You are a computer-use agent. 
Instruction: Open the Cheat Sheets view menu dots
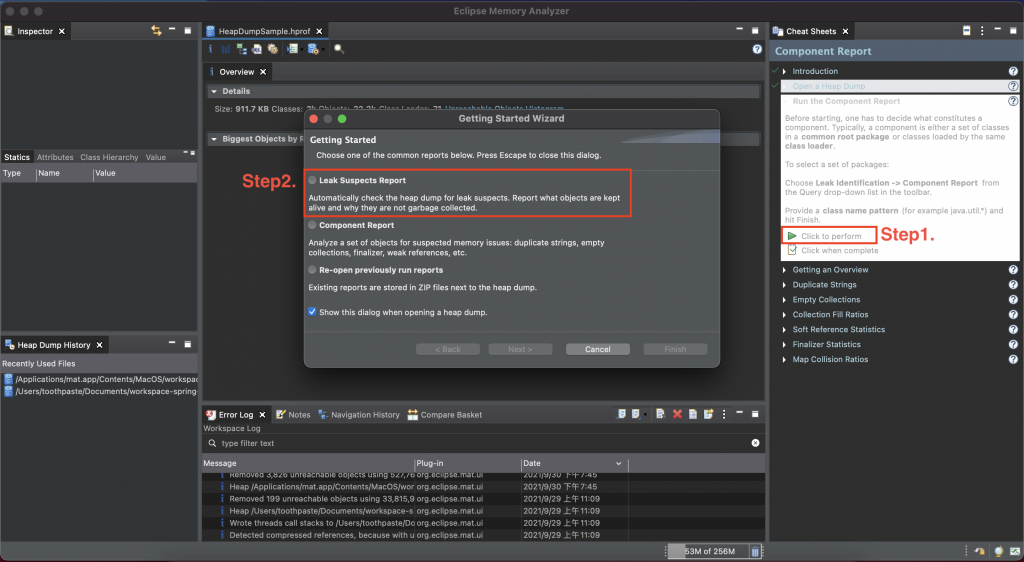(x=982, y=31)
